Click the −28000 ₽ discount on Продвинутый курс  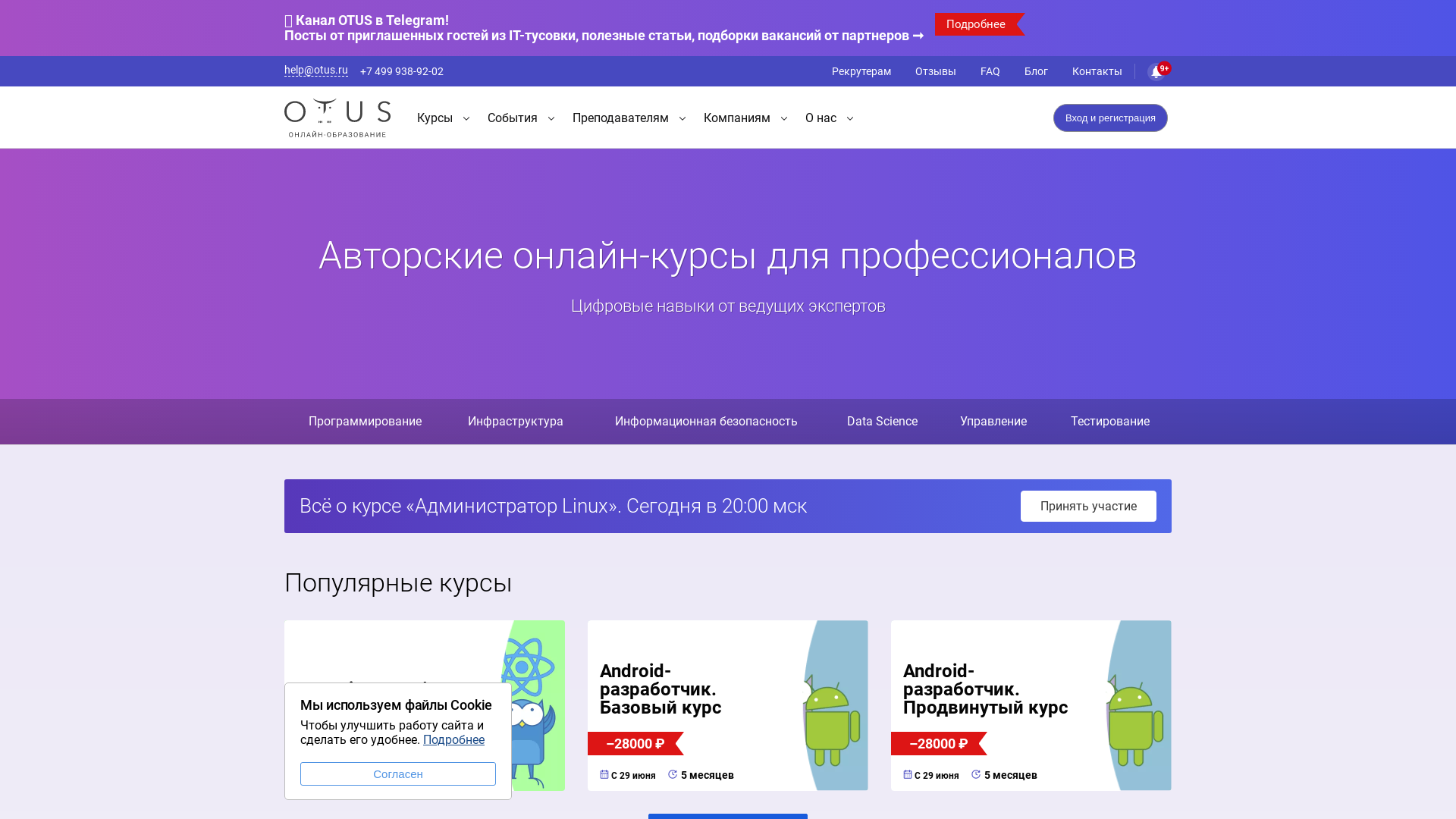(939, 744)
